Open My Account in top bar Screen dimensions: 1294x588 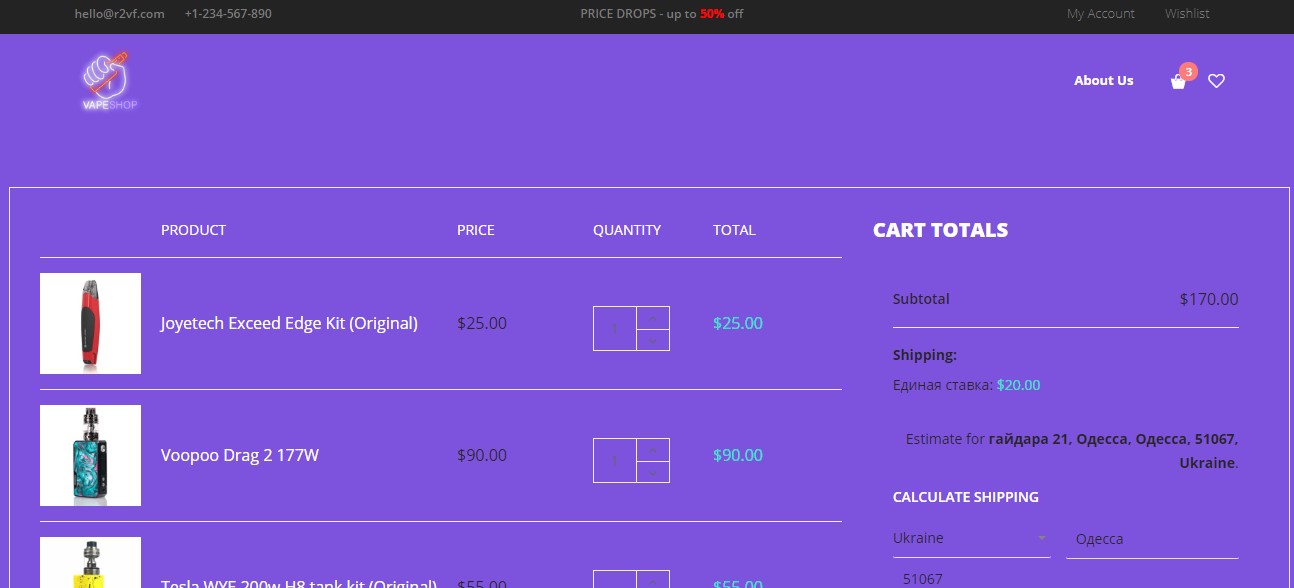1101,14
